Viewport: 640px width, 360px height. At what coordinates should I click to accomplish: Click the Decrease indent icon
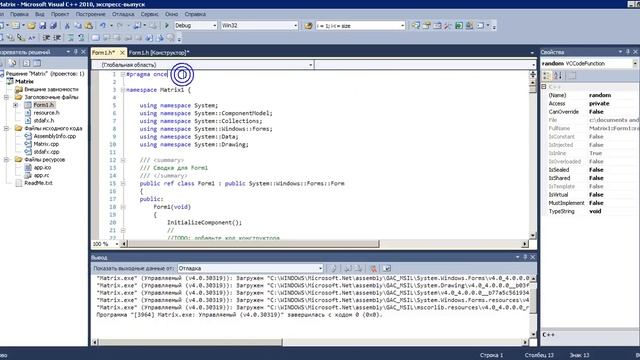coord(46,38)
